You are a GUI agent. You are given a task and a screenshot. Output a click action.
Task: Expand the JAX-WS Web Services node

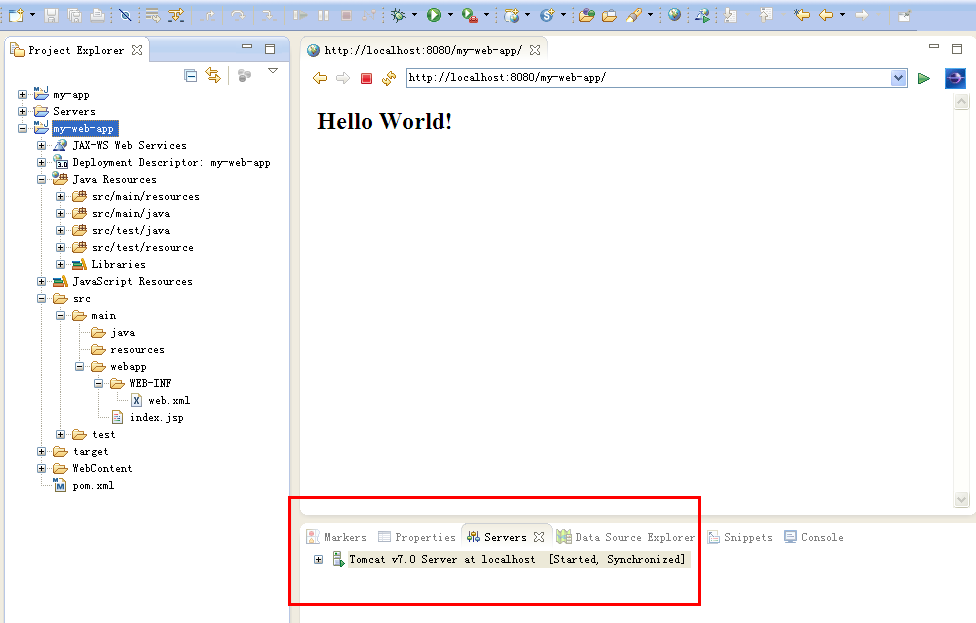[x=39, y=145]
